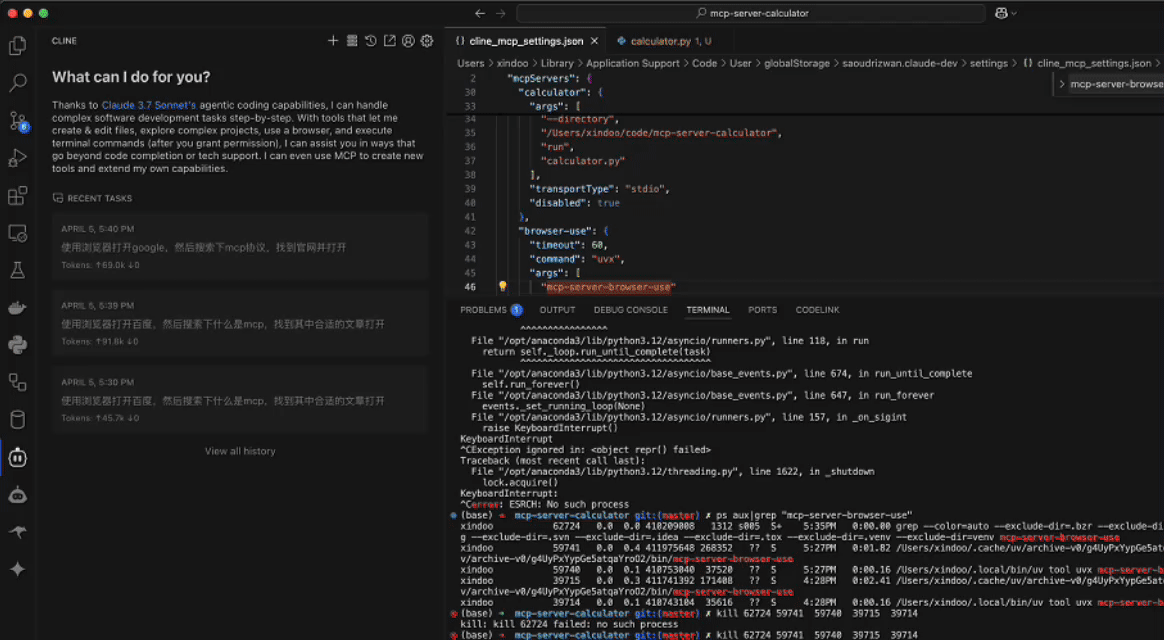Open the Python view in activity bar
1164x640 pixels.
[x=17, y=345]
